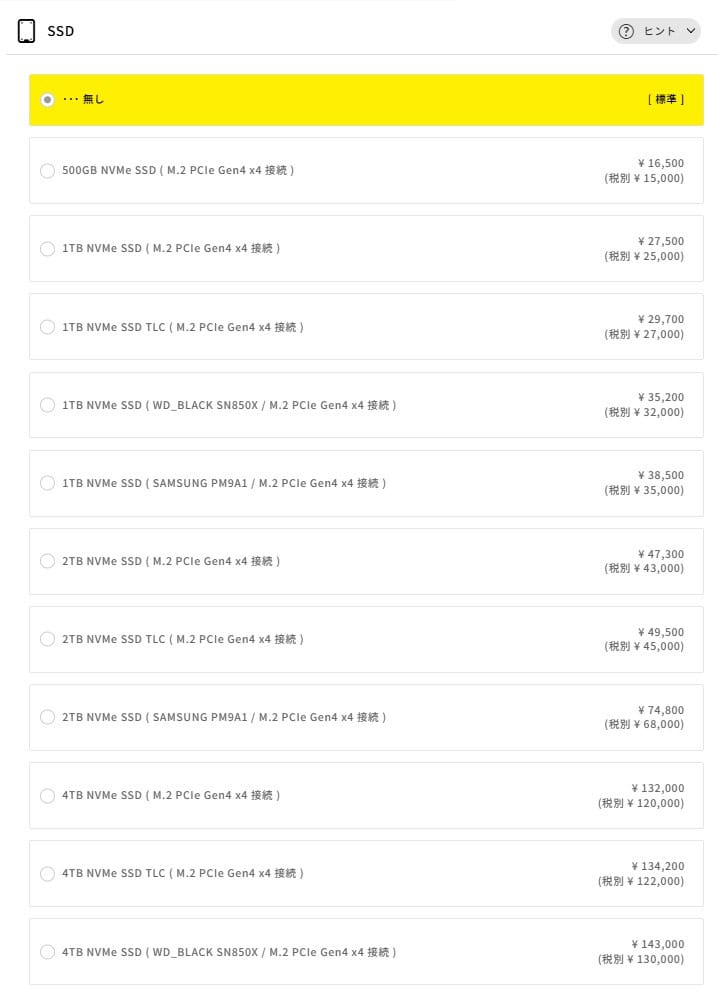
Task: Select the 無し standard option radio
Action: click(47, 100)
